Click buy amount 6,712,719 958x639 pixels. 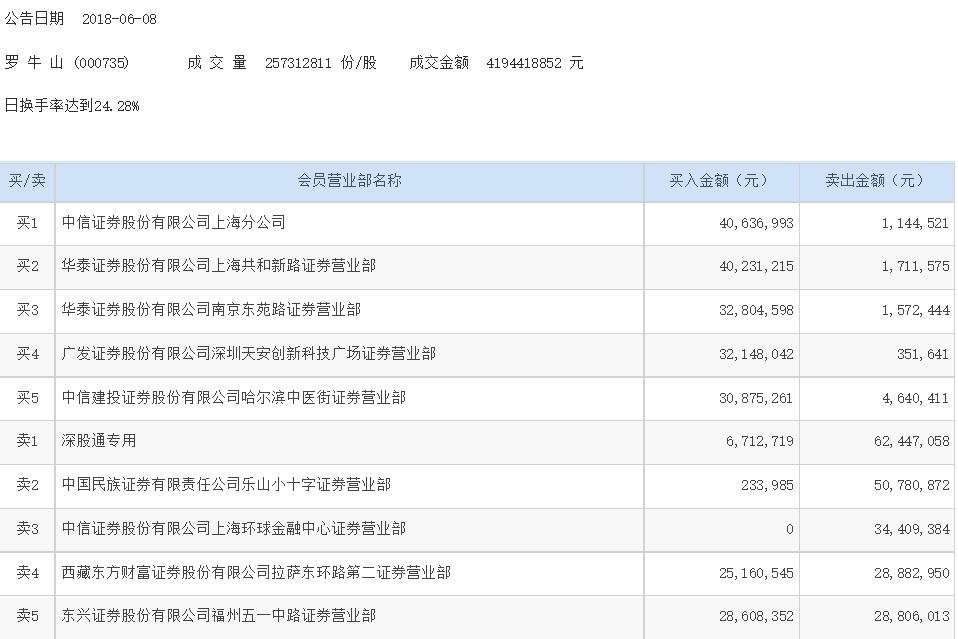[x=760, y=441]
